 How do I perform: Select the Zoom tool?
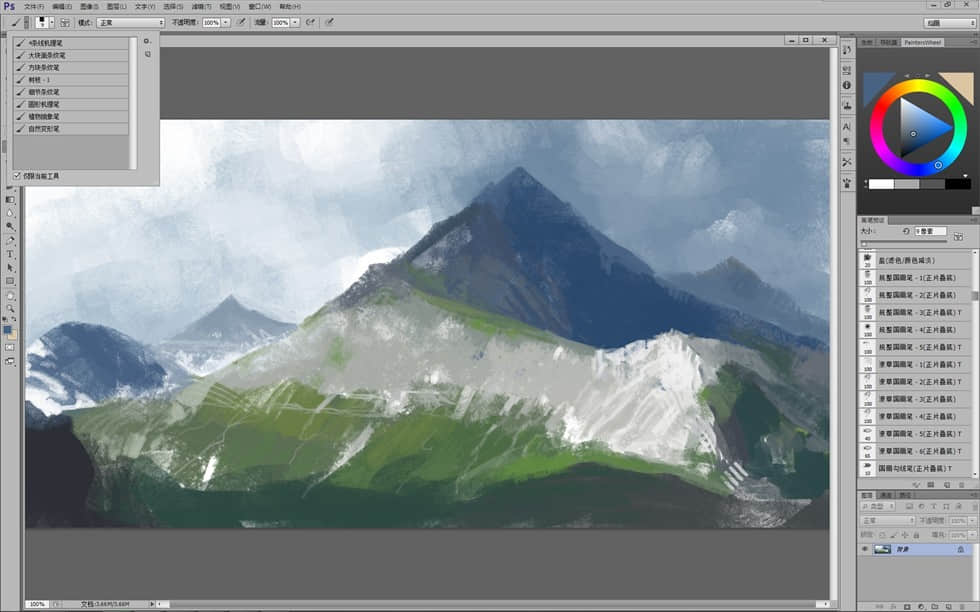9,308
